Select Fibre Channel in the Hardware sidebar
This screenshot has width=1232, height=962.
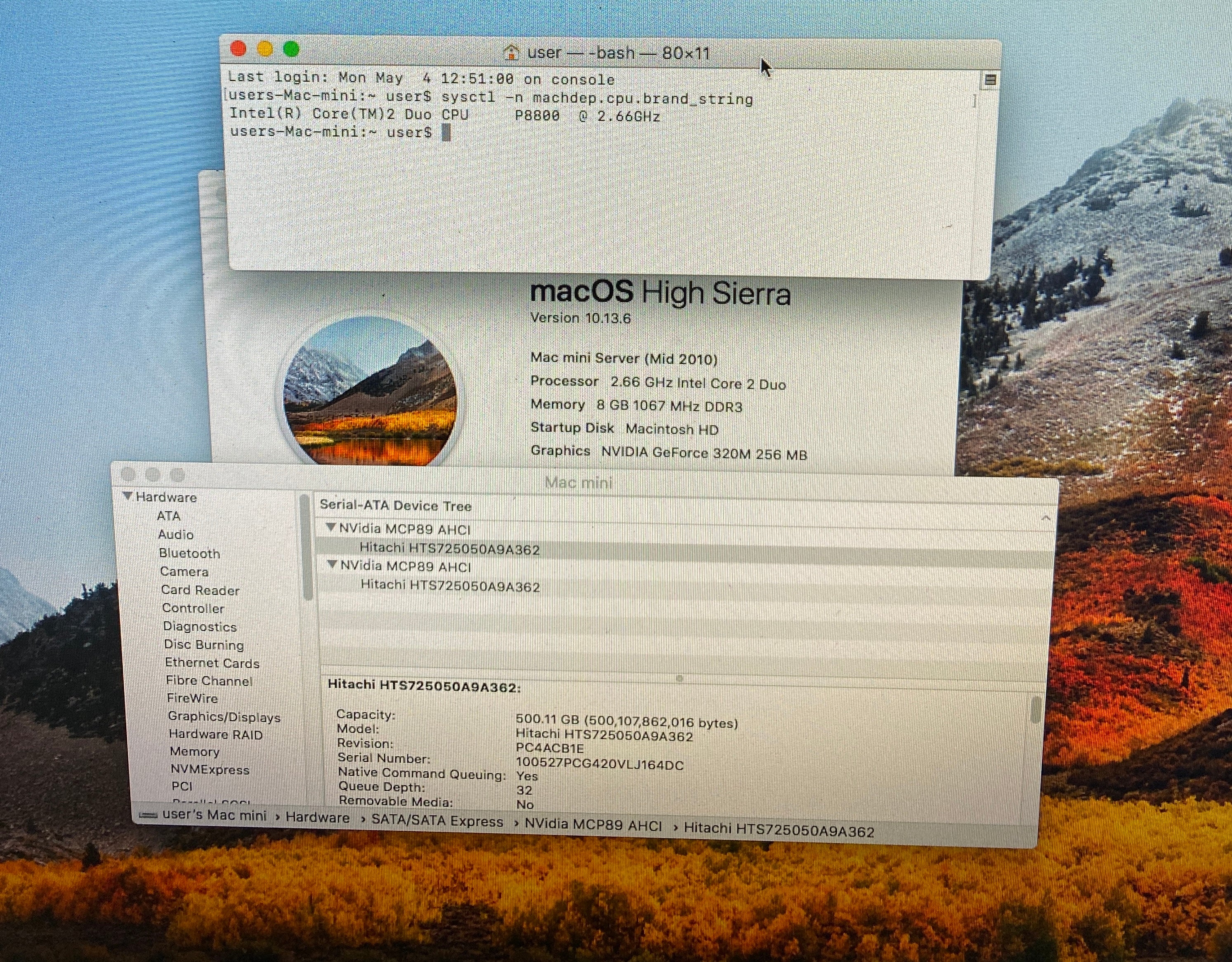209,681
